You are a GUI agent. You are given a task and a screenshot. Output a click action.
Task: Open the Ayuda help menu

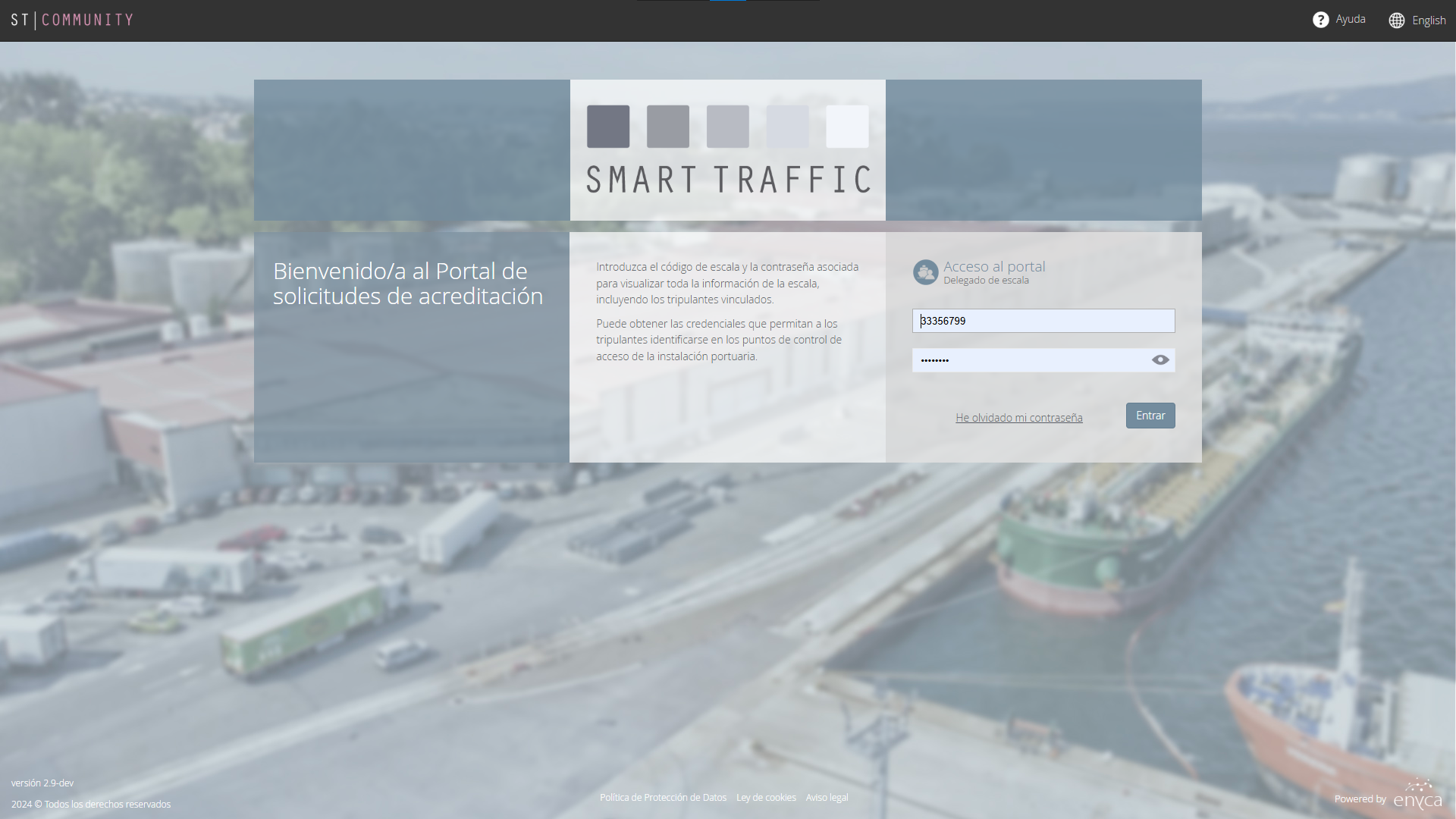pos(1351,19)
